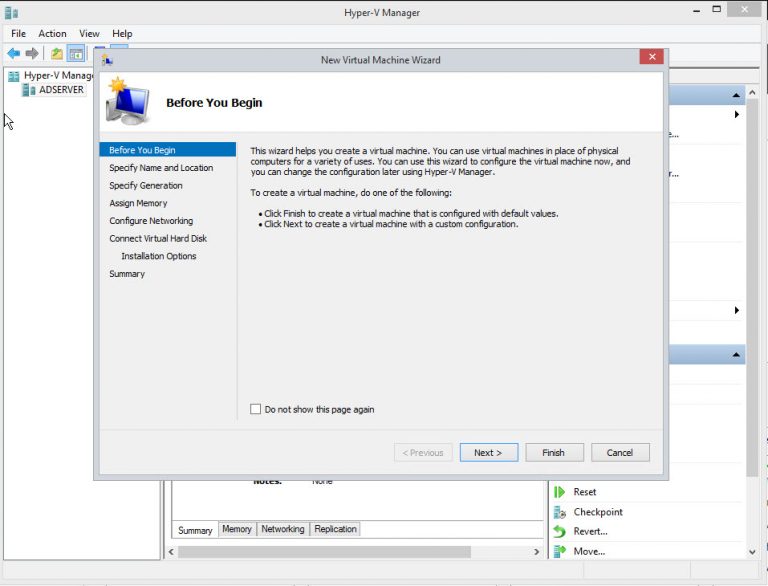Click Revert... in the Actions pane

coord(590,532)
